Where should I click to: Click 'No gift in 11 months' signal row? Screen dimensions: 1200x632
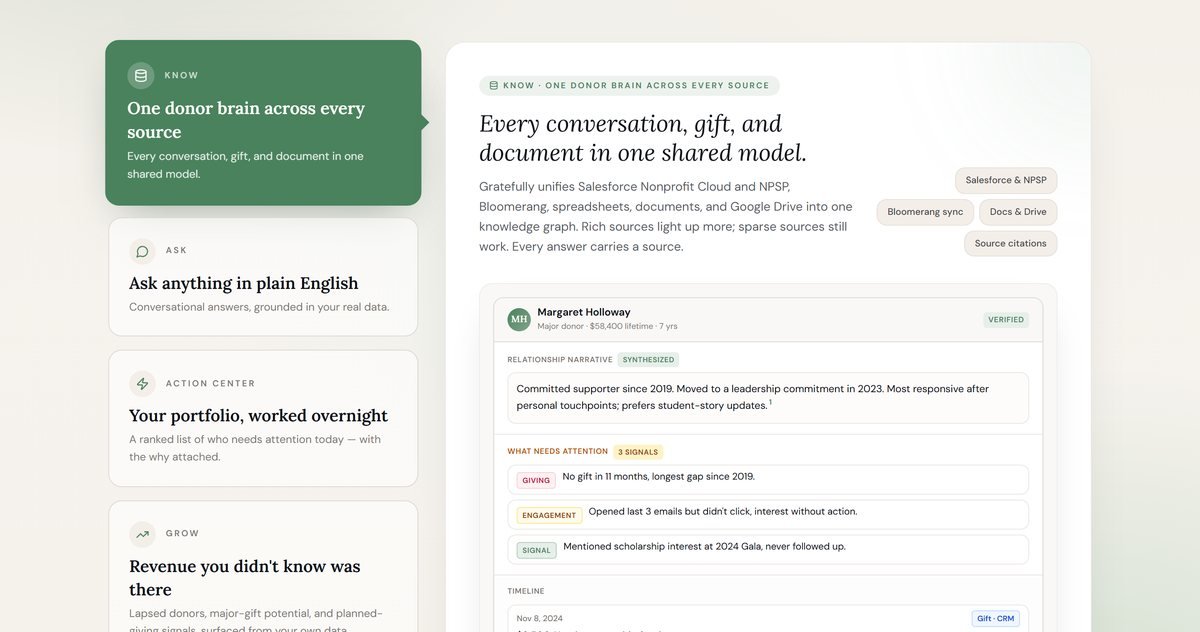coord(767,479)
